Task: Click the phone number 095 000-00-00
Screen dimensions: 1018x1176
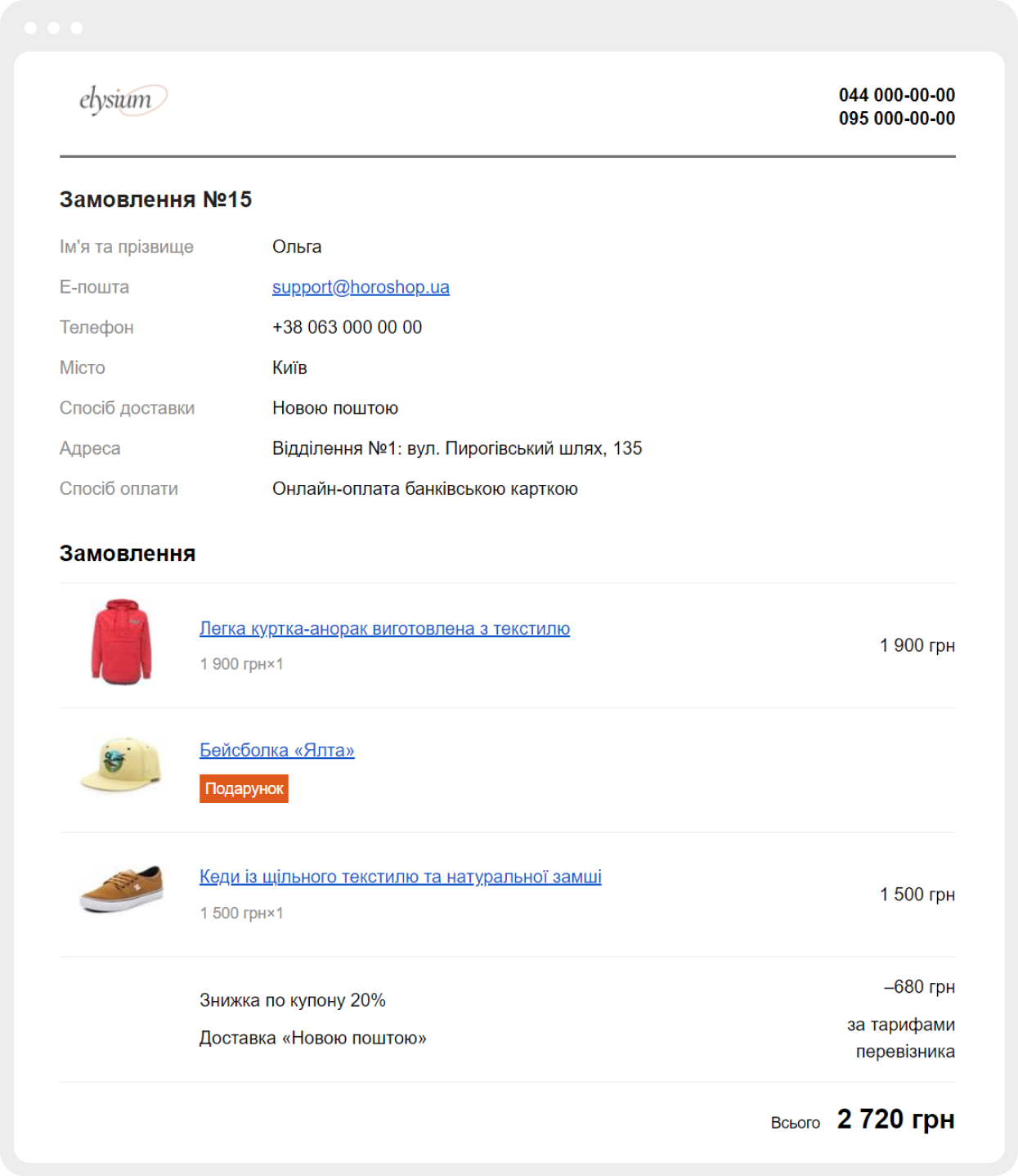Action: 897,119
